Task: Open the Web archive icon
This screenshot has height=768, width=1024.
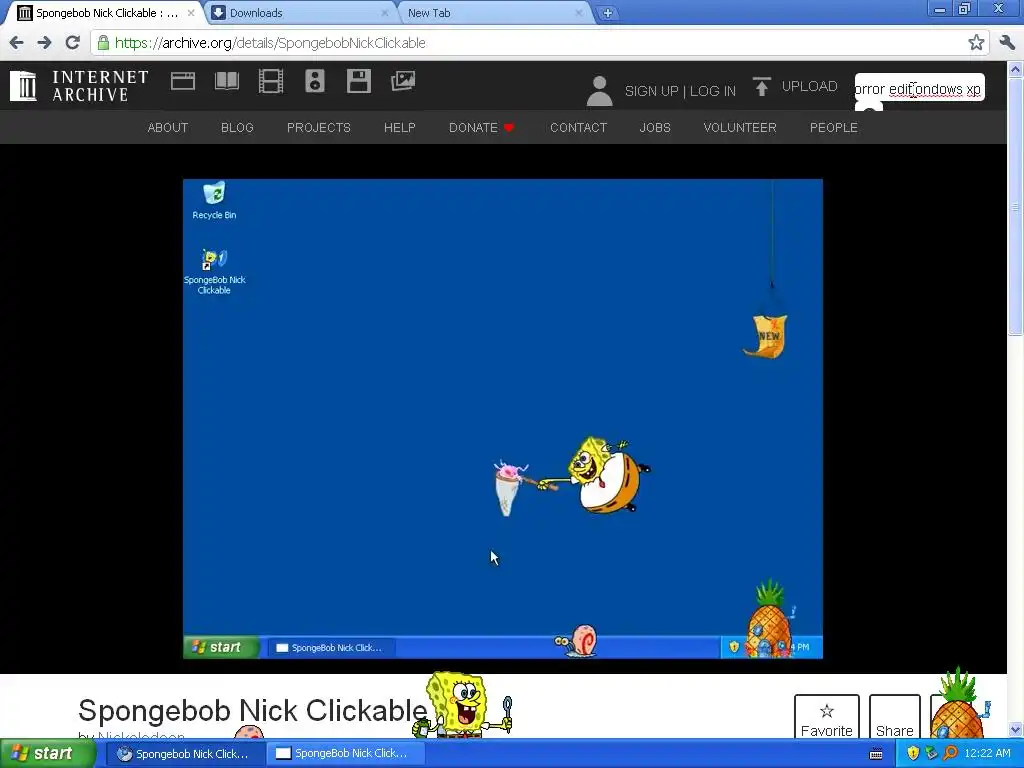Action: coord(183,82)
